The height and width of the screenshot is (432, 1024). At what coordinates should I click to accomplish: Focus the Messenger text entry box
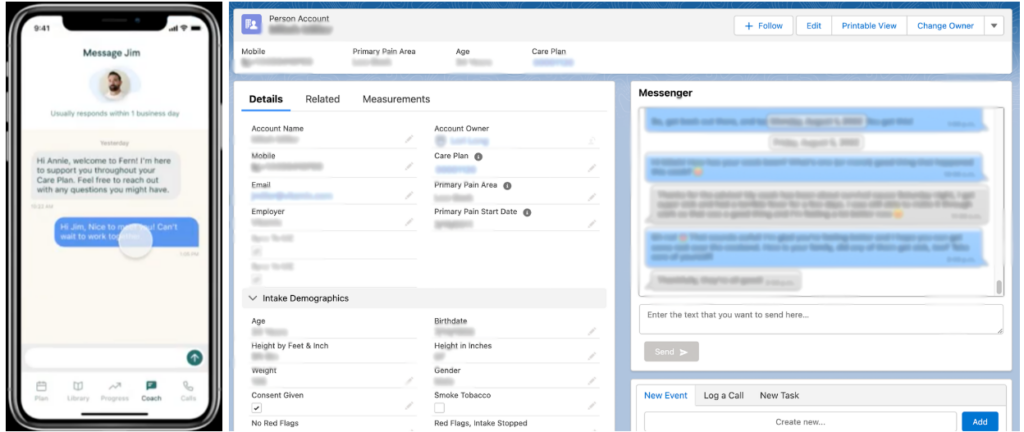[x=821, y=319]
